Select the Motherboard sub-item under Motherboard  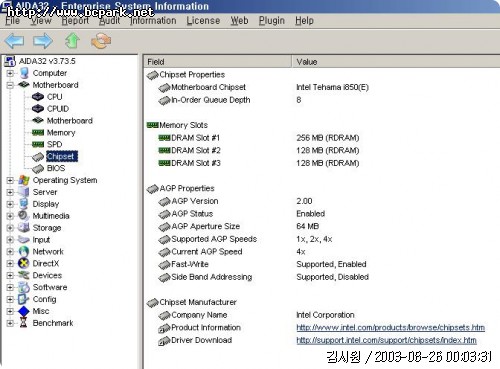[69, 121]
